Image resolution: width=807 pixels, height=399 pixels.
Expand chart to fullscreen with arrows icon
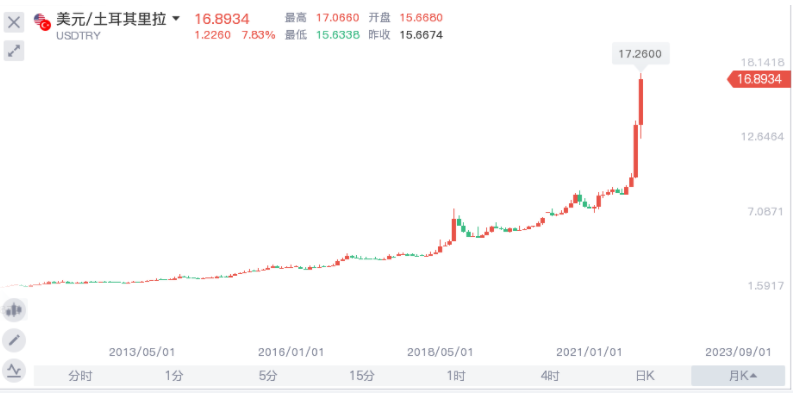coord(14,50)
